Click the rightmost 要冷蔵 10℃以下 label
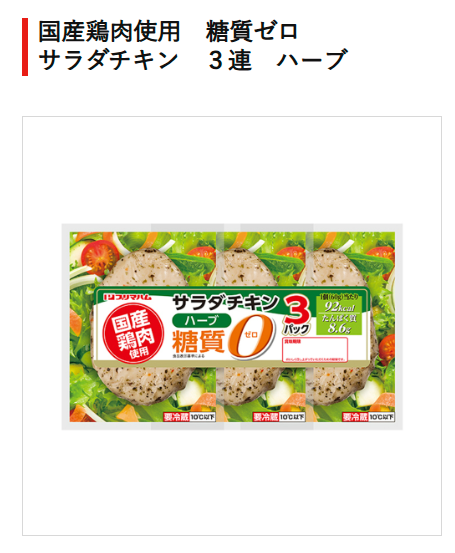This screenshot has width=455, height=553. (x=368, y=417)
